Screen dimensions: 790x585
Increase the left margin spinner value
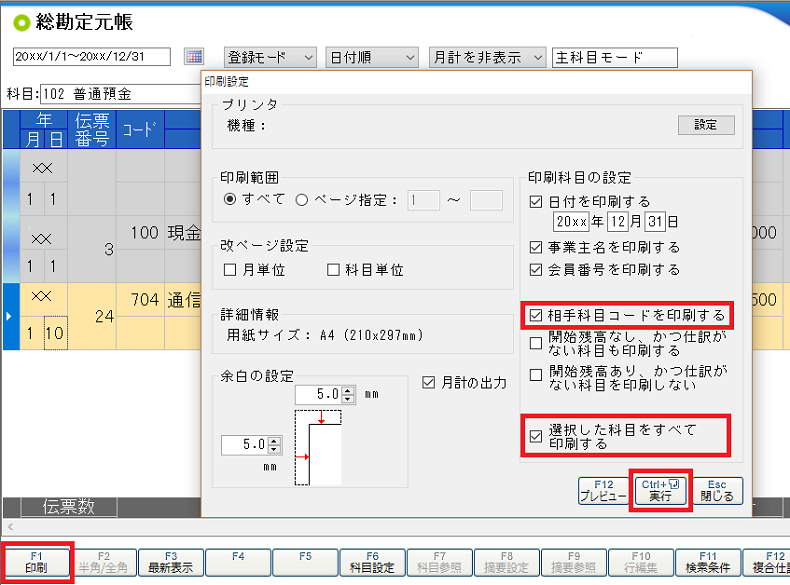tap(274, 441)
